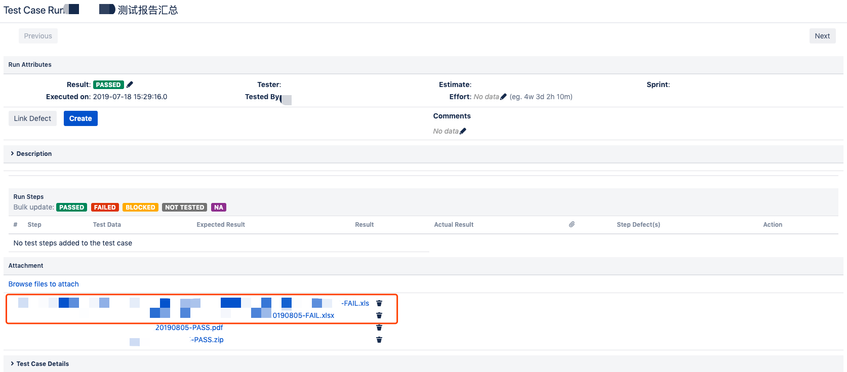Click the Test Data column header

click(x=107, y=224)
